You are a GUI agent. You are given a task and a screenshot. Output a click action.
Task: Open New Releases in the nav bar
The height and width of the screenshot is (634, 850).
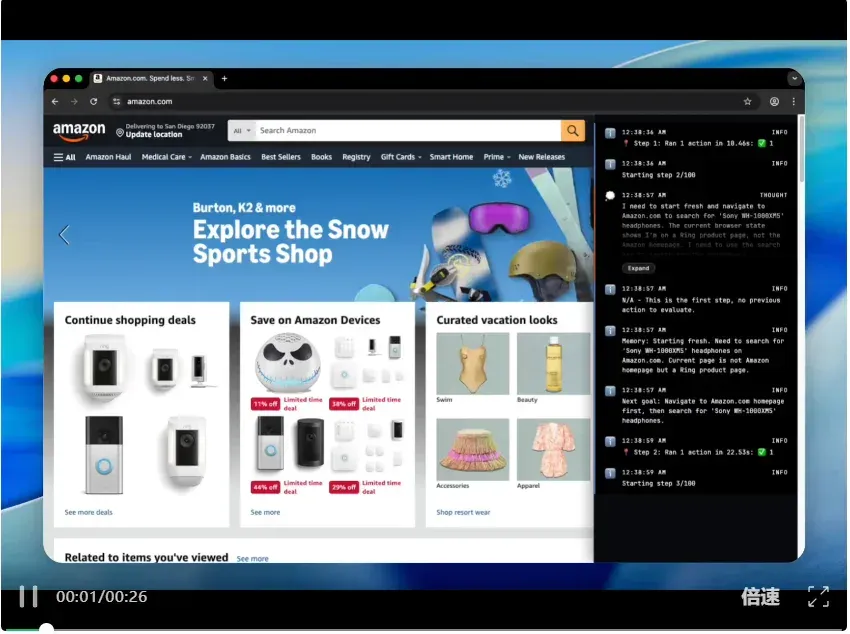tap(542, 157)
